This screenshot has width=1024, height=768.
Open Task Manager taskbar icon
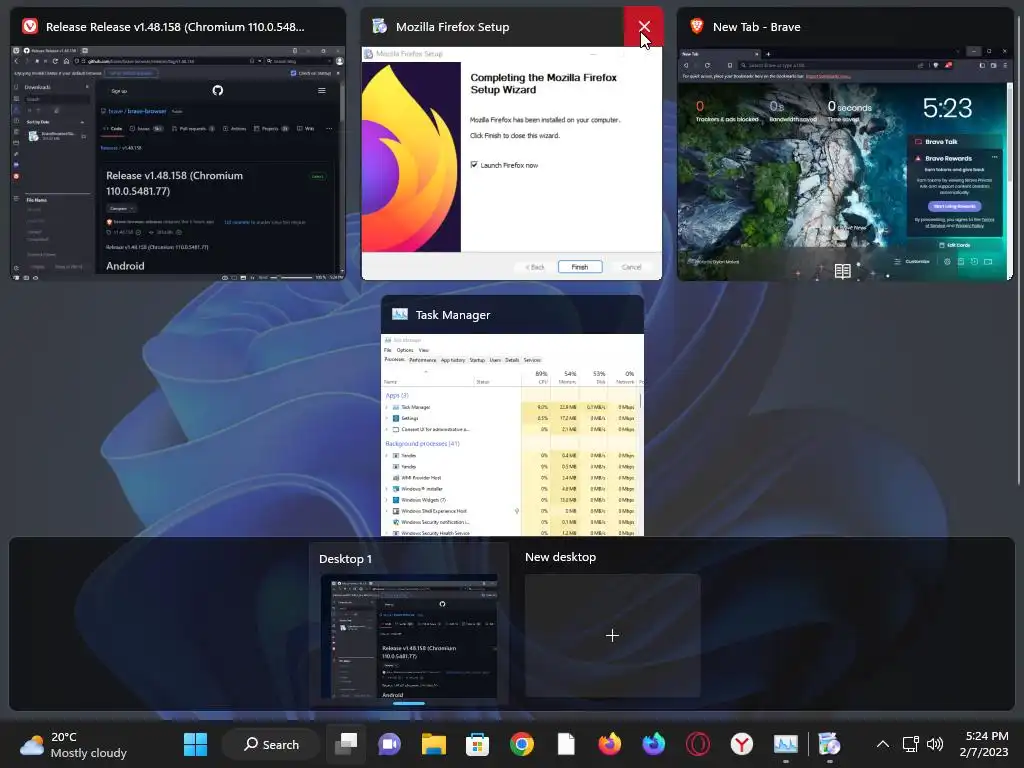pos(785,744)
